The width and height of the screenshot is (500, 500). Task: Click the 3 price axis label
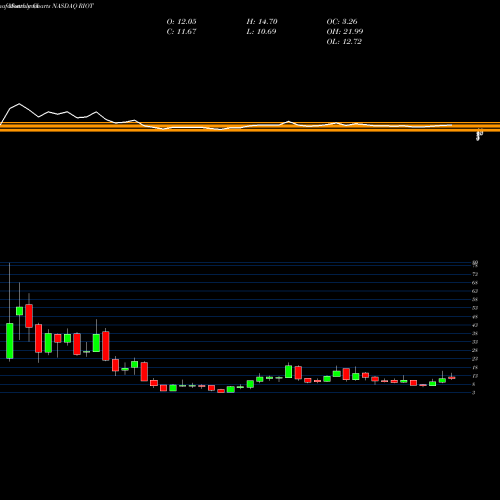point(474,393)
